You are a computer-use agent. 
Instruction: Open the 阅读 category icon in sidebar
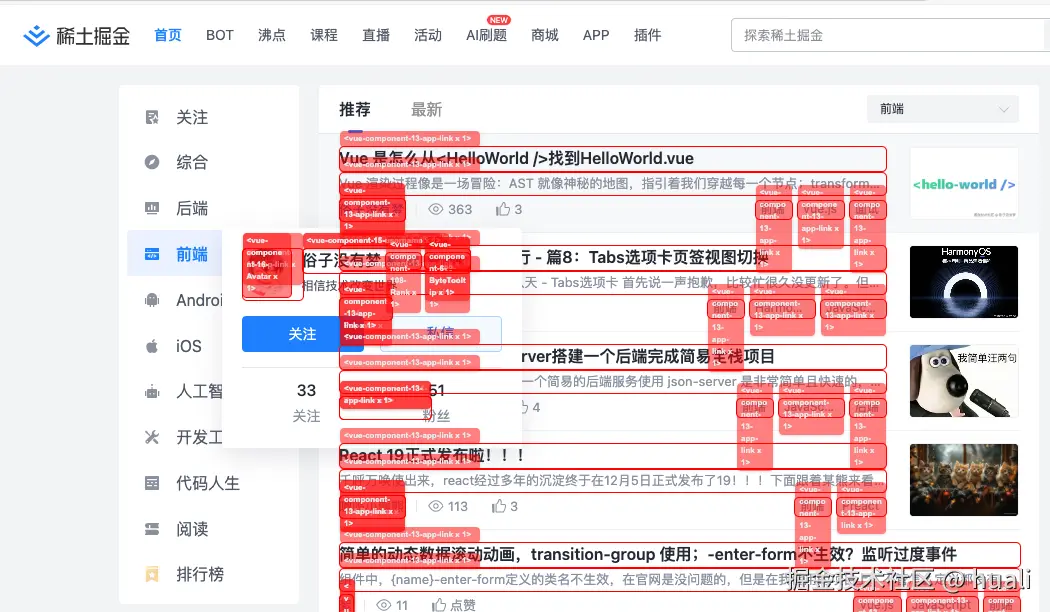(x=153, y=529)
